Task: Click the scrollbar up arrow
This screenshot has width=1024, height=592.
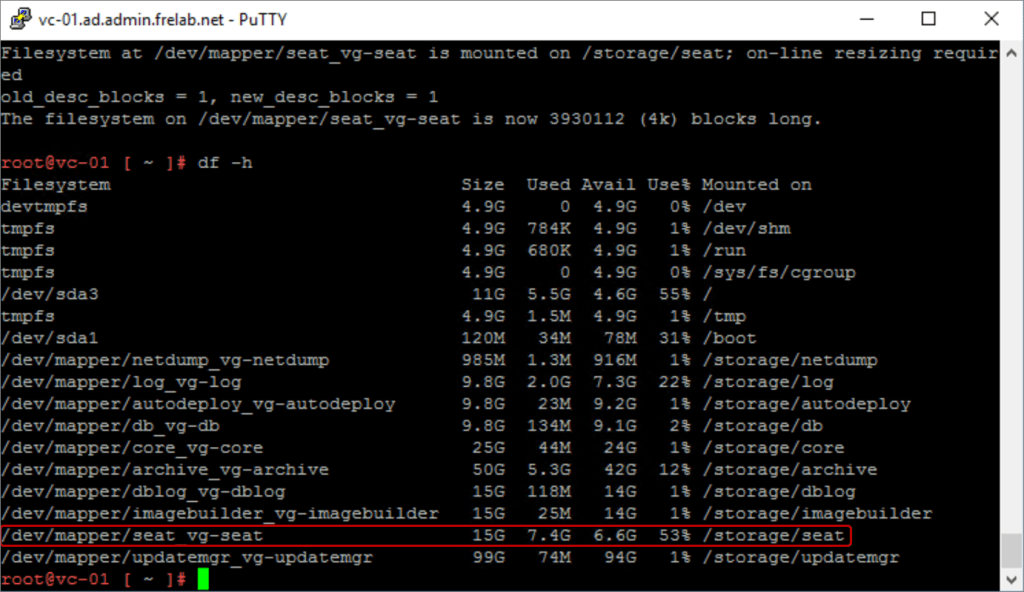Action: click(x=1012, y=50)
